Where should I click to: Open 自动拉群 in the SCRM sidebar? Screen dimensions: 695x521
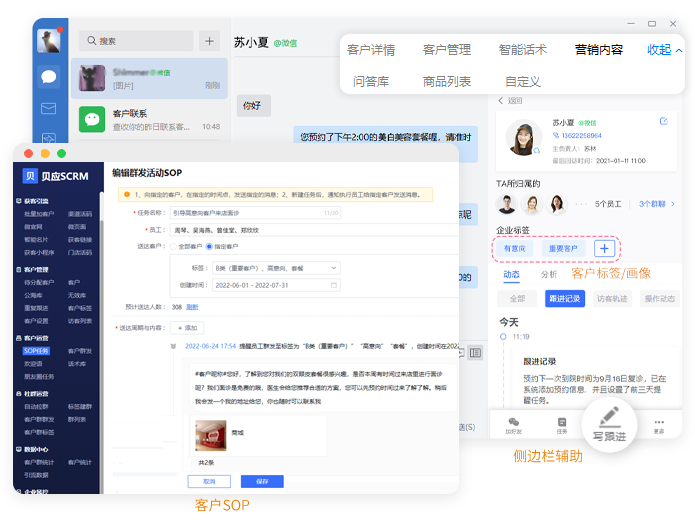[36, 407]
